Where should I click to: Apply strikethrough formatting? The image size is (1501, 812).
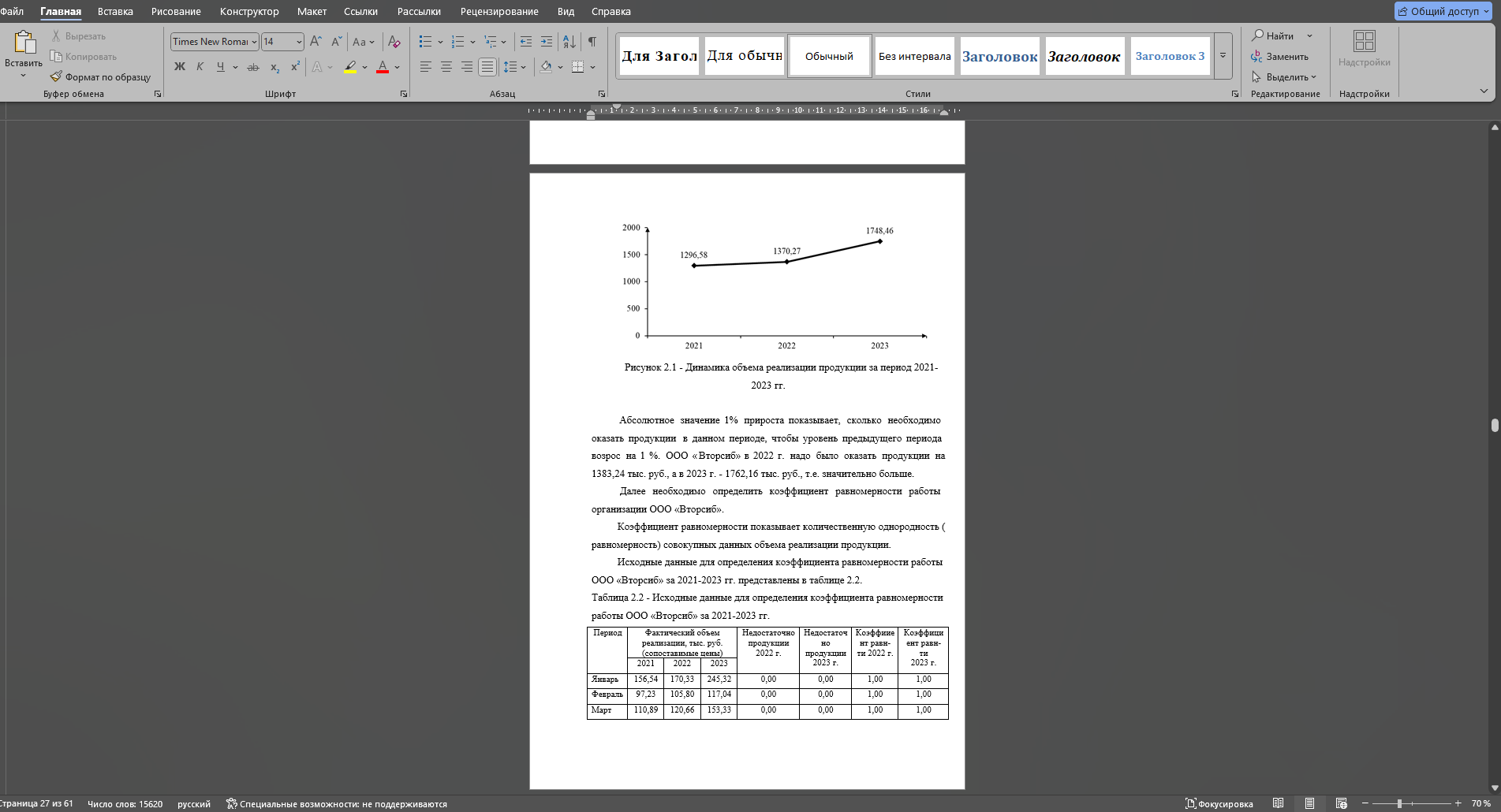253,67
